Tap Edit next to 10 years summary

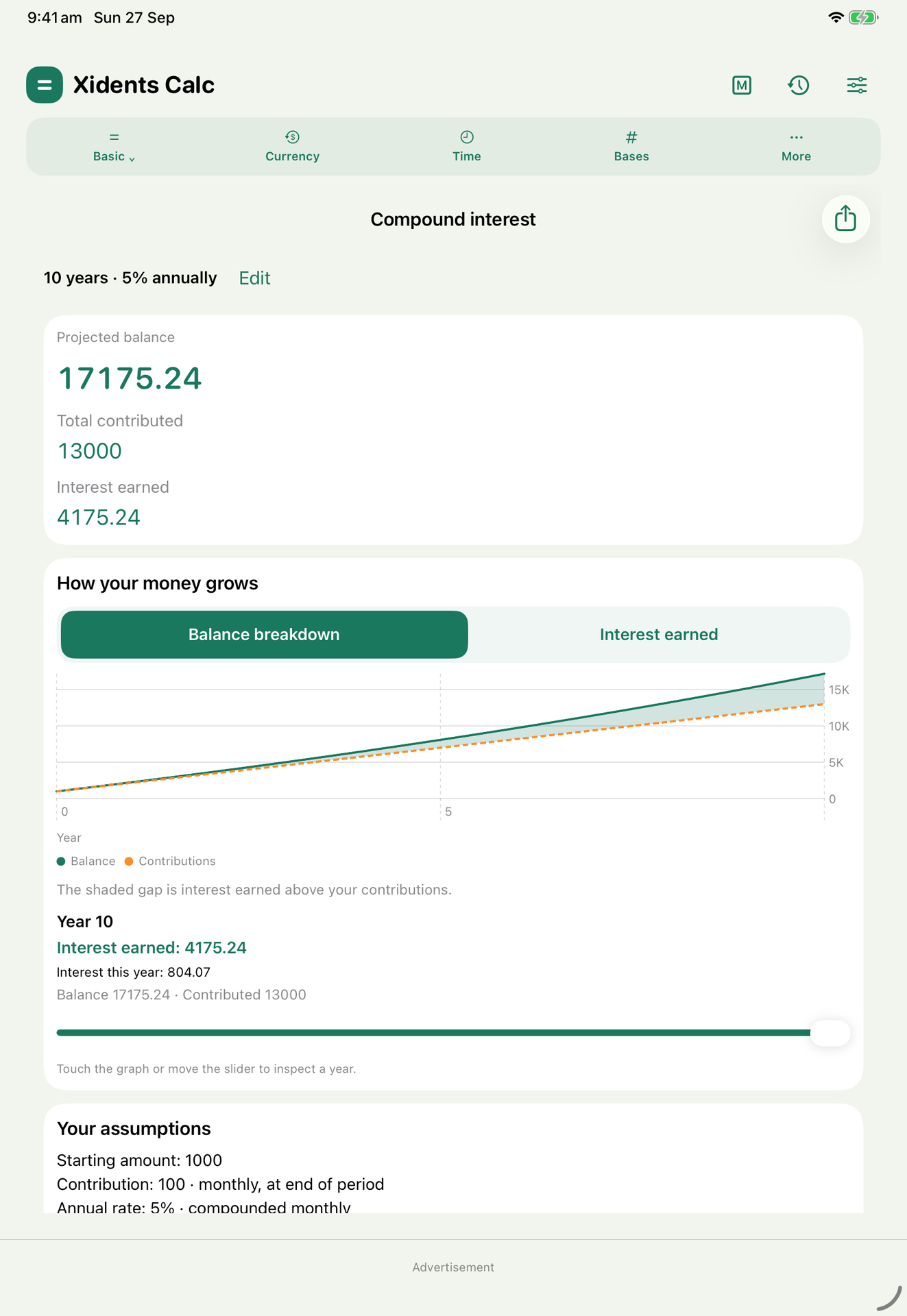pos(254,278)
